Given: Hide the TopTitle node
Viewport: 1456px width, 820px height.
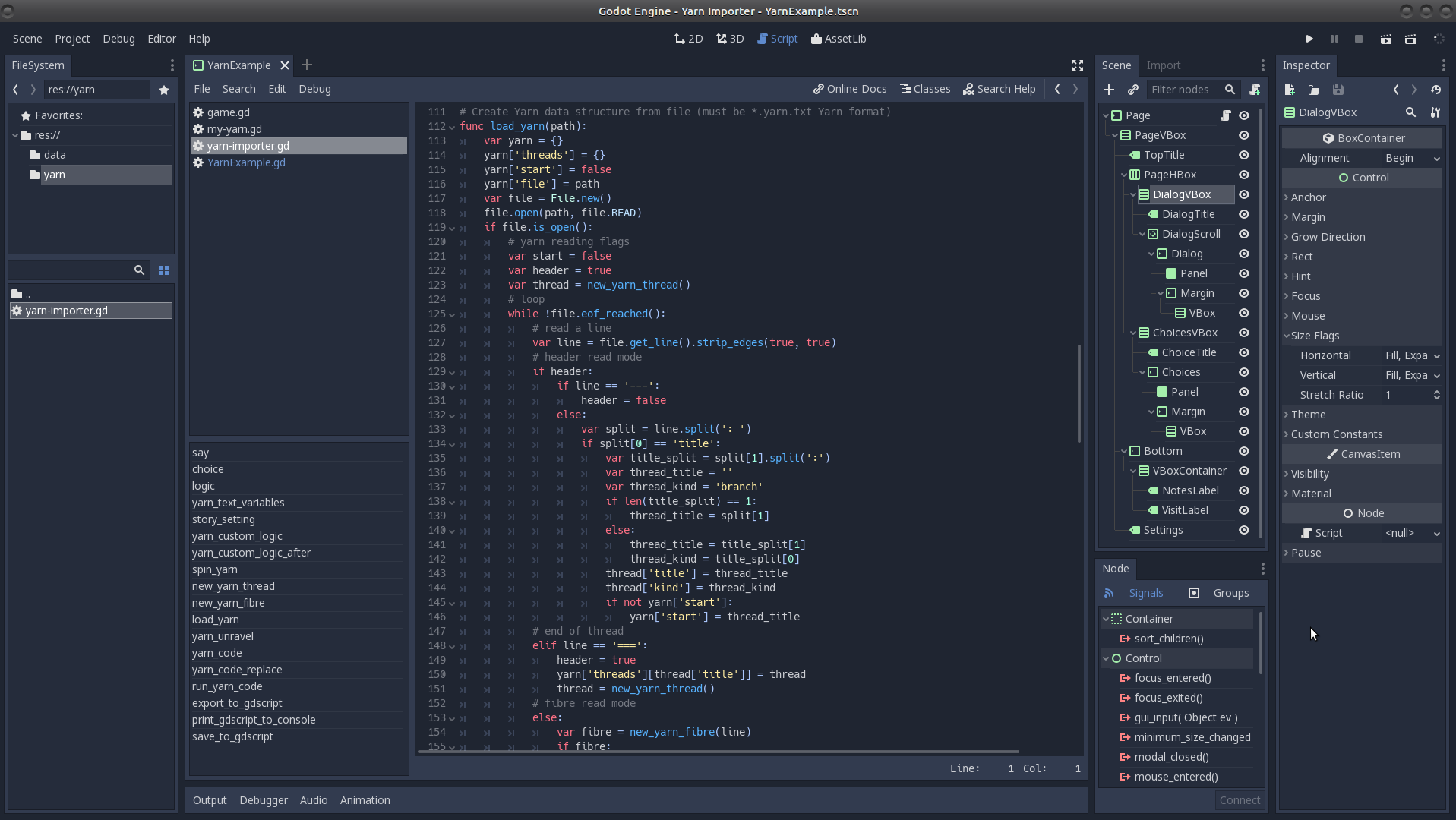Looking at the screenshot, I should pos(1244,155).
